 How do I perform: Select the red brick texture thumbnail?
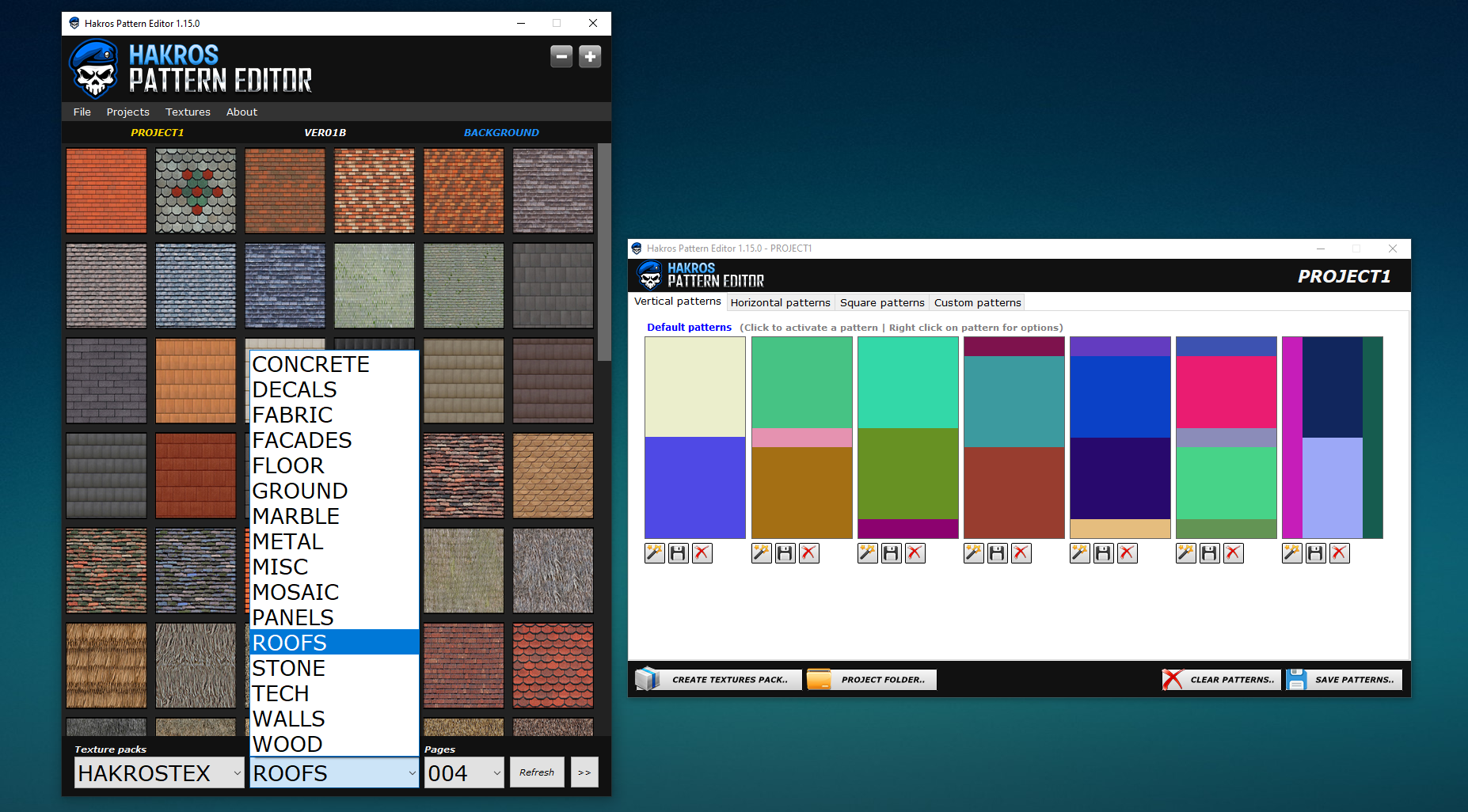coord(106,191)
